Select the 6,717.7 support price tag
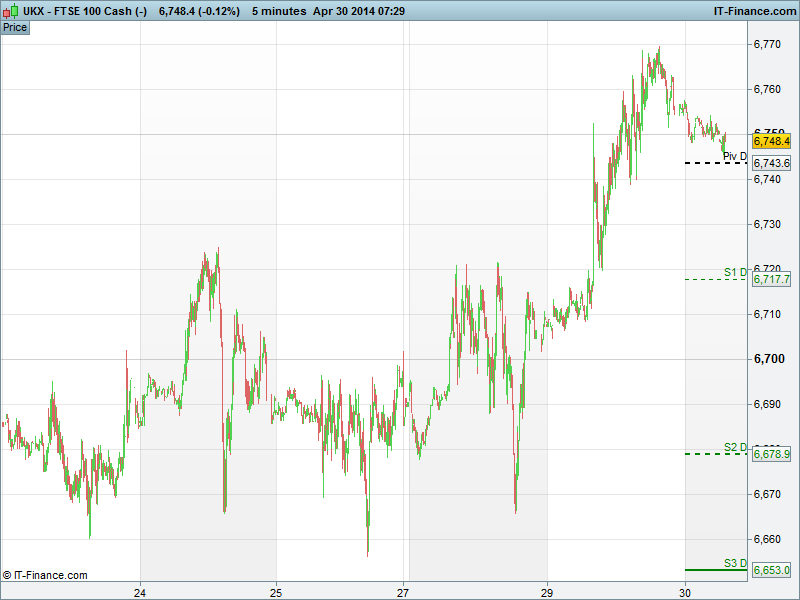This screenshot has width=800, height=600. [x=771, y=279]
